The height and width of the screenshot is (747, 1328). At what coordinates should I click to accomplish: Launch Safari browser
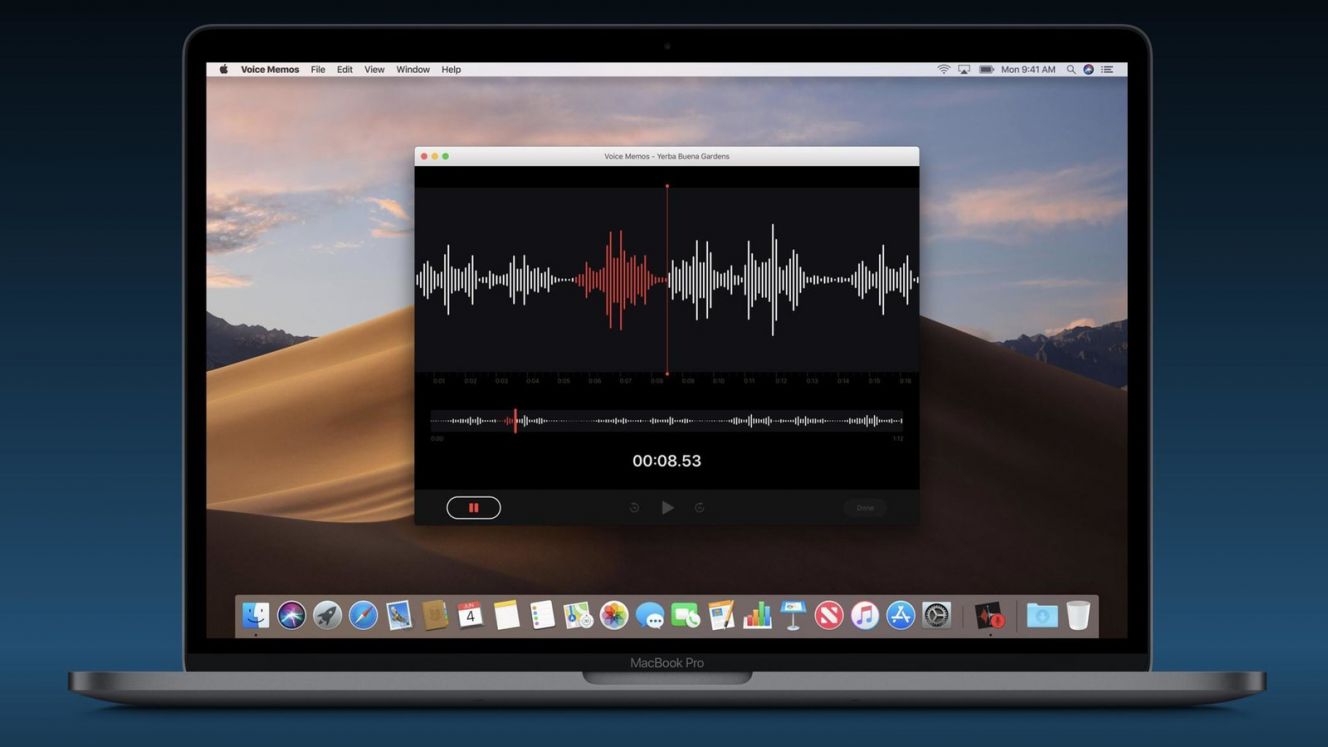point(363,615)
